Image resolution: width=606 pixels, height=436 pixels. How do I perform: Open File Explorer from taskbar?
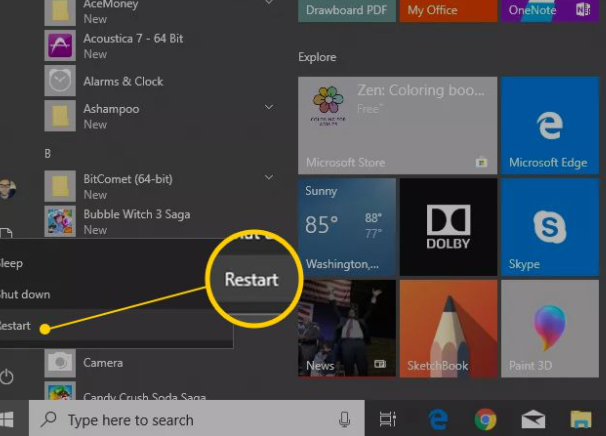coord(581,420)
